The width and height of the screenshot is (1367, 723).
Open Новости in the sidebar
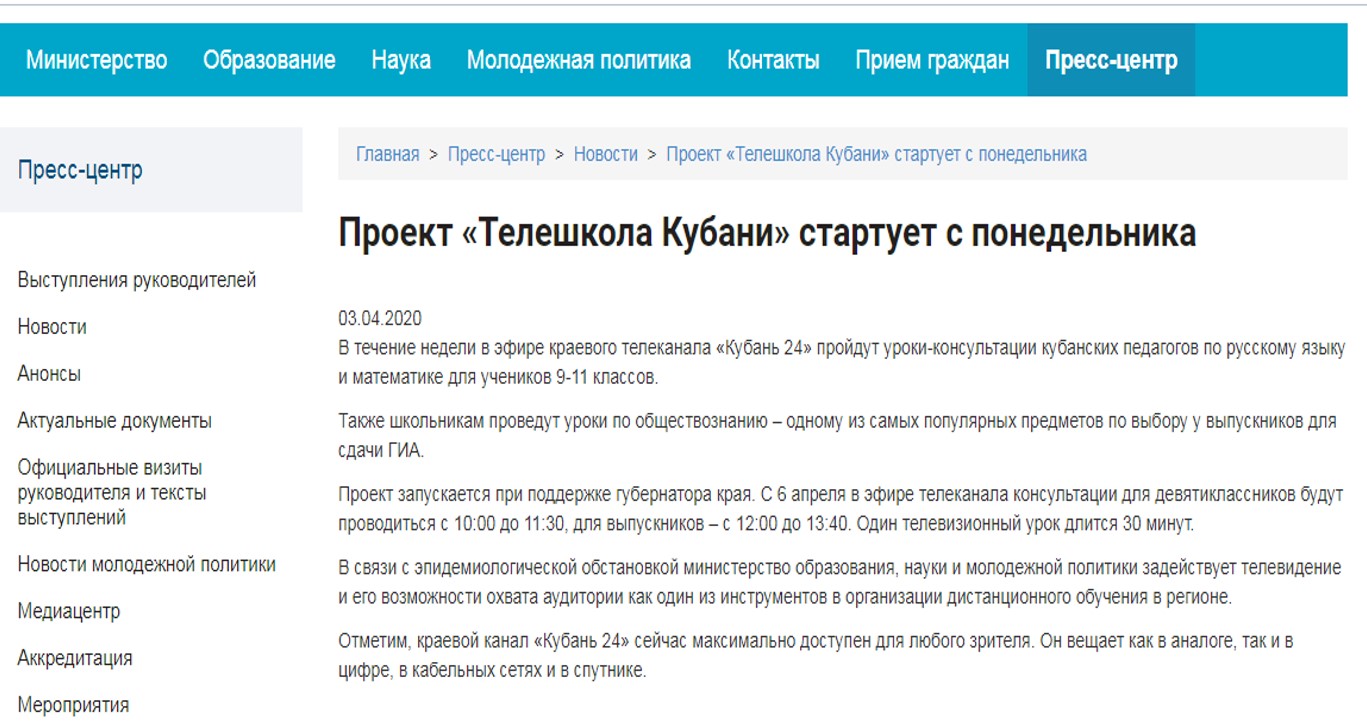(x=52, y=327)
